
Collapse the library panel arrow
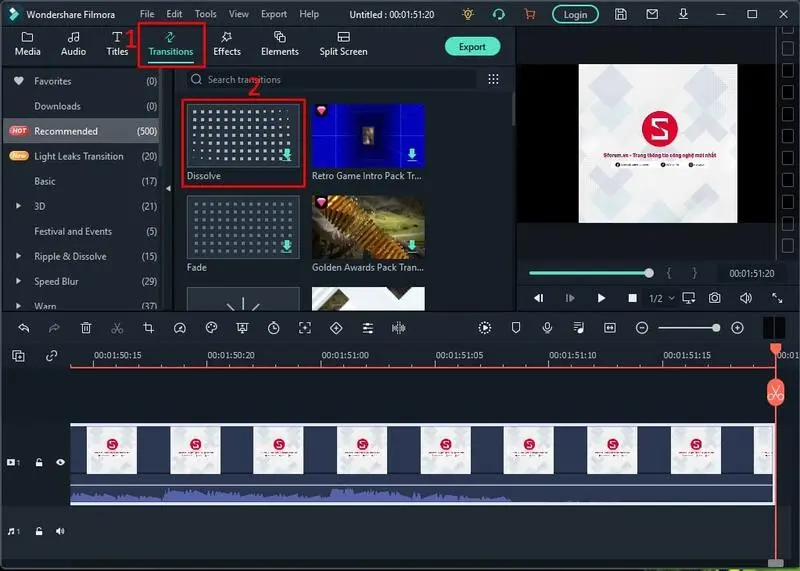click(x=168, y=188)
